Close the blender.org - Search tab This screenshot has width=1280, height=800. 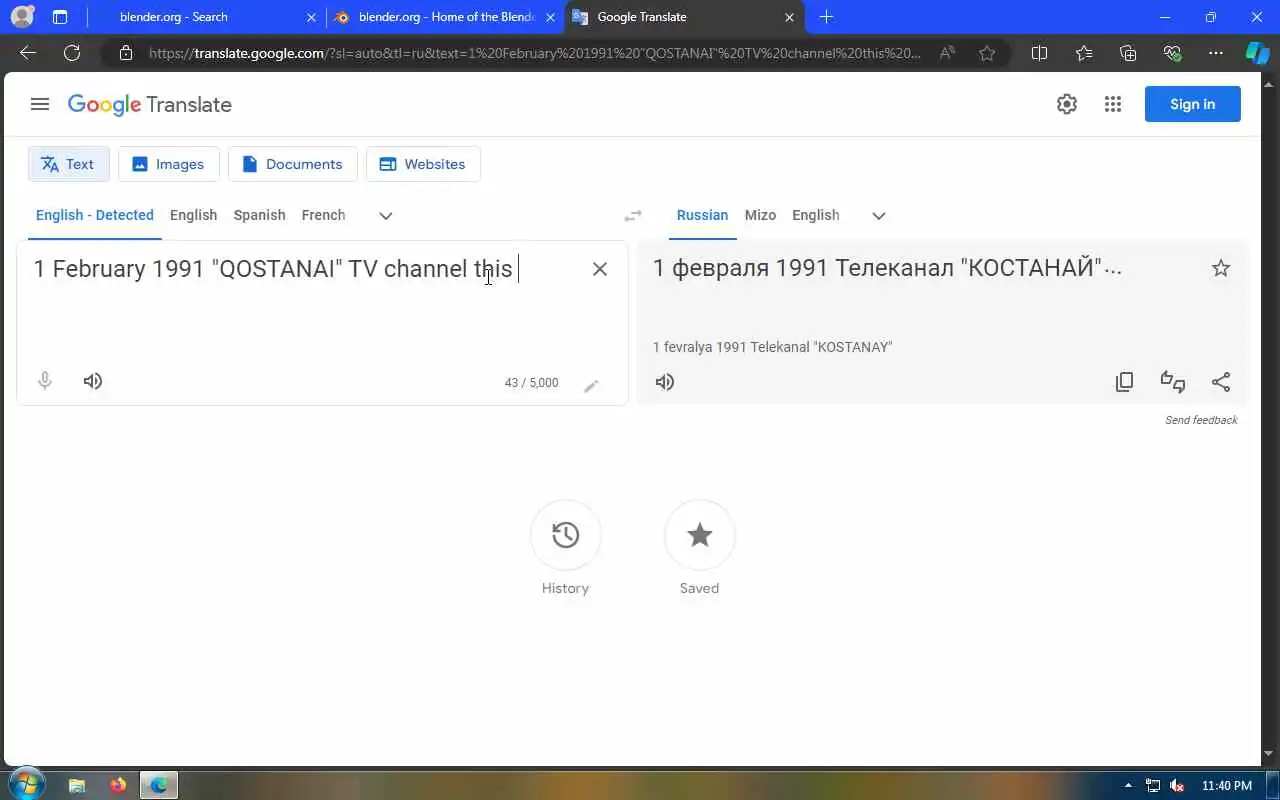[311, 17]
